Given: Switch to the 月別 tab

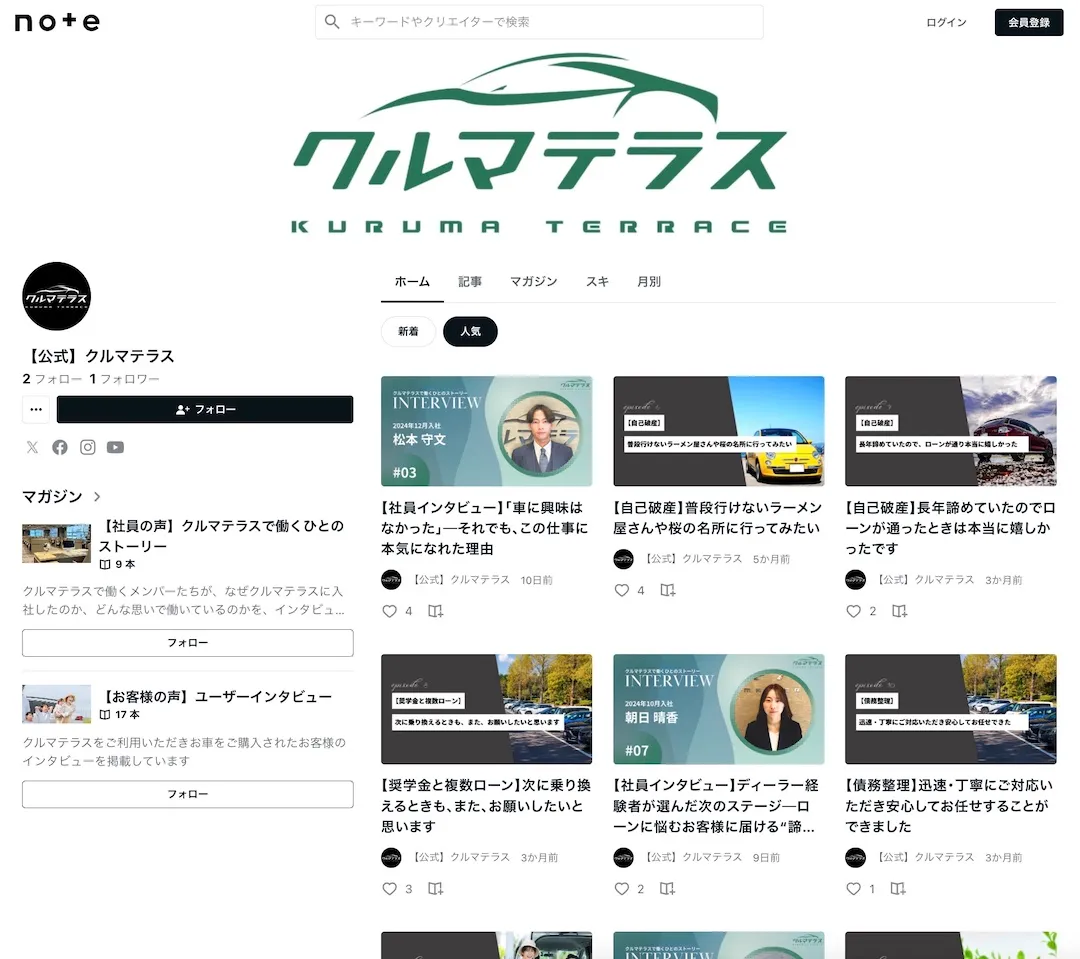Looking at the screenshot, I should (649, 282).
